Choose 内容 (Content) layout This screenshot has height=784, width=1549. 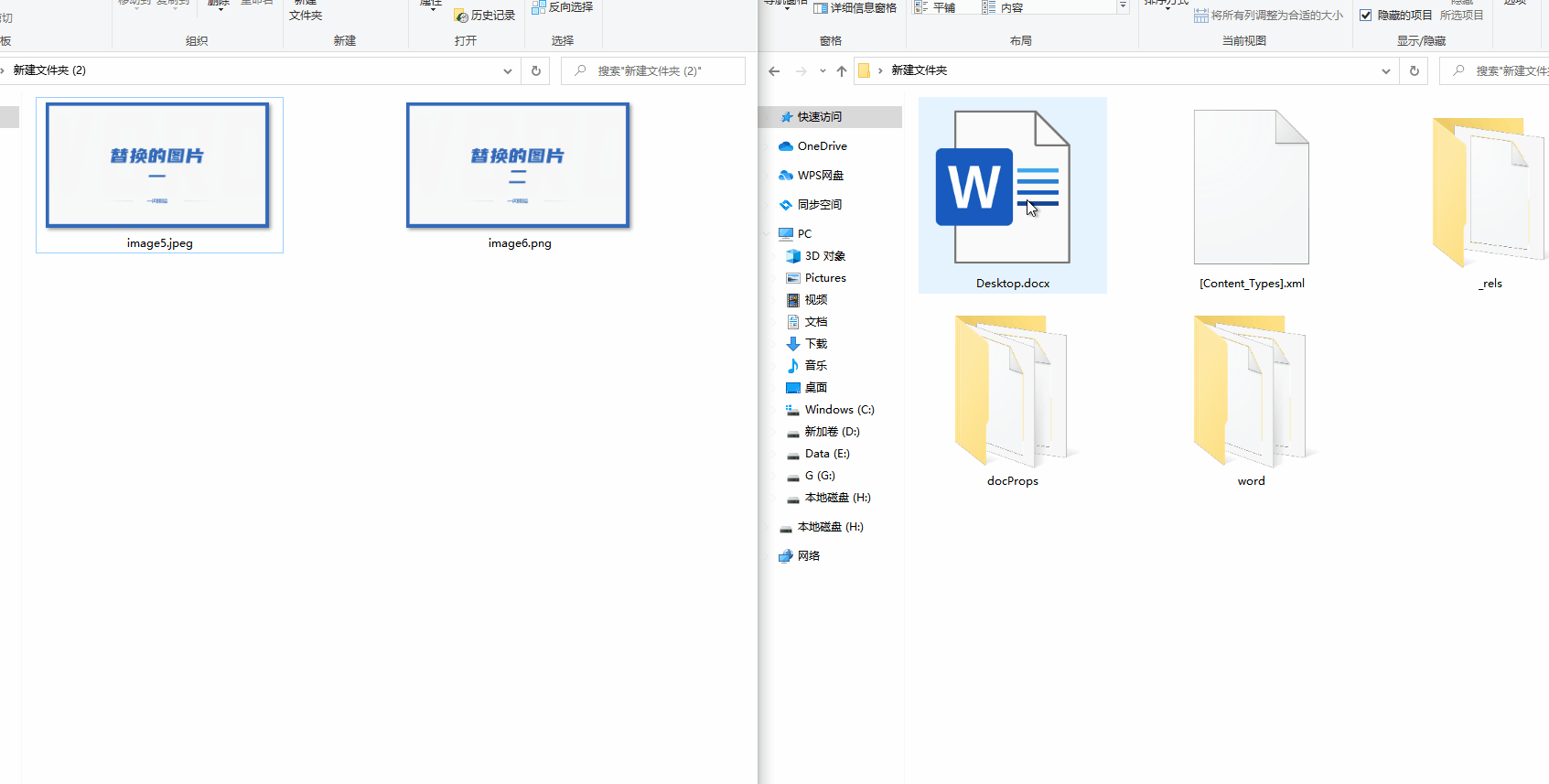[x=1003, y=7]
